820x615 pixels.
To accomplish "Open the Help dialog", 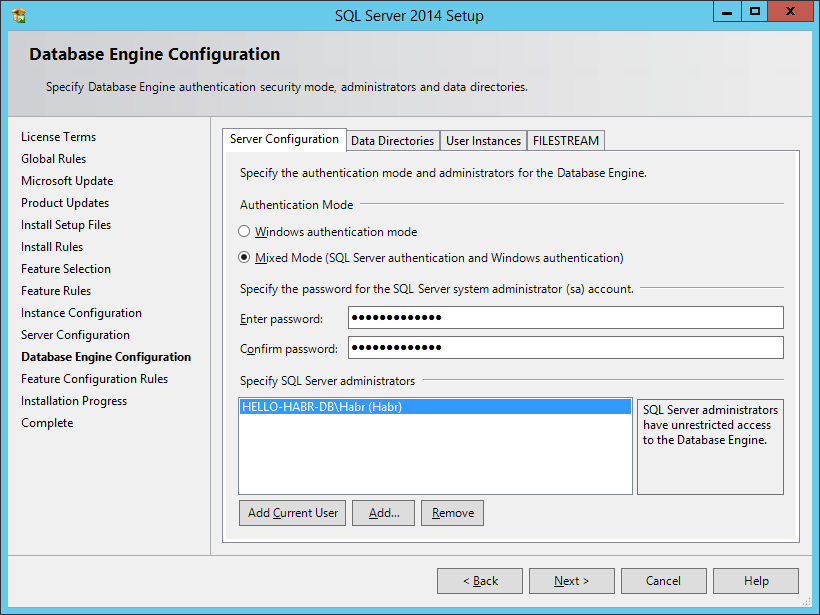I will [x=756, y=580].
